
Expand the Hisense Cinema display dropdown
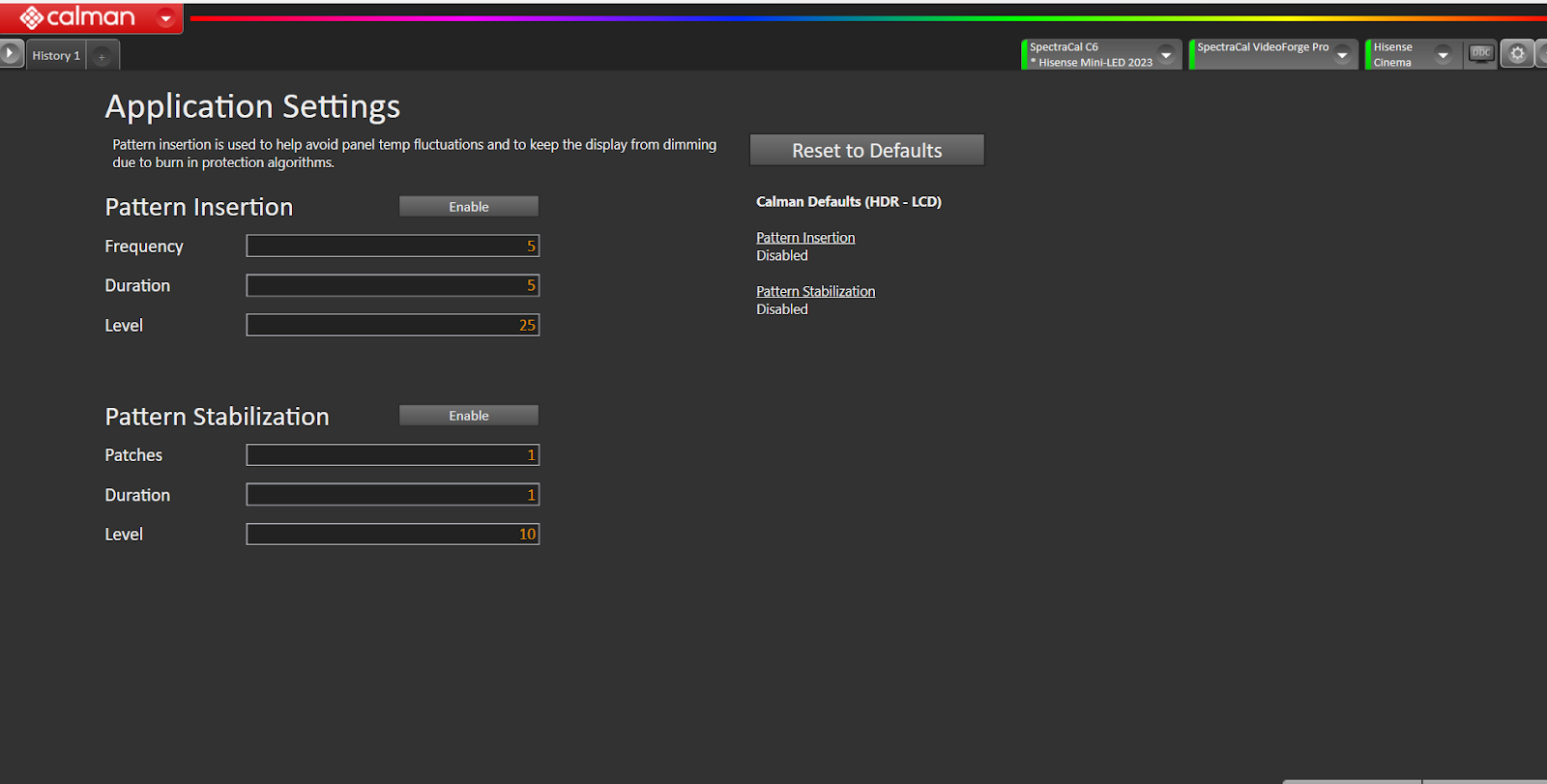(x=1443, y=55)
